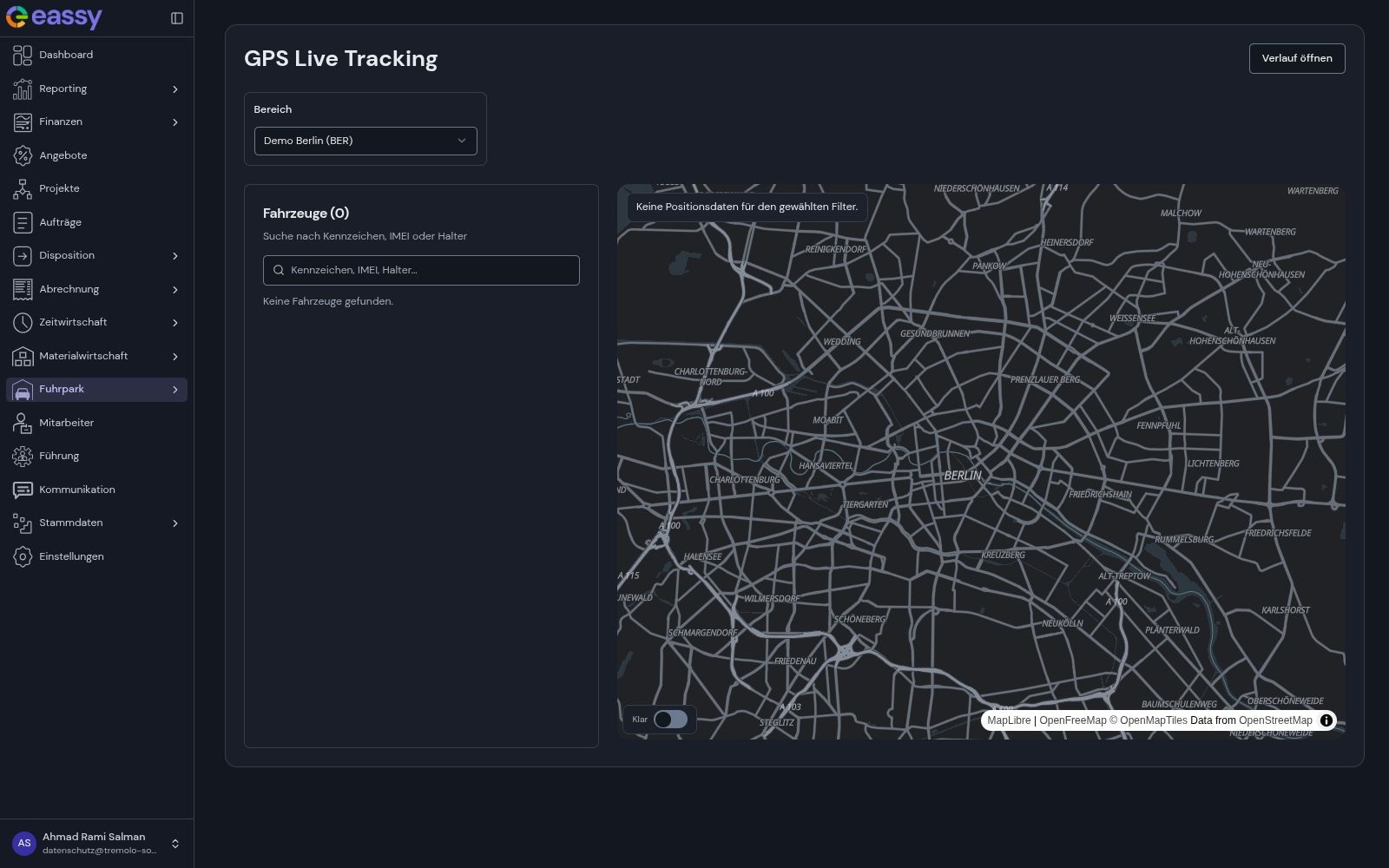This screenshot has width=1389, height=868.
Task: Expand the Materialwirtschaft submenu chevron
Action: click(x=175, y=356)
